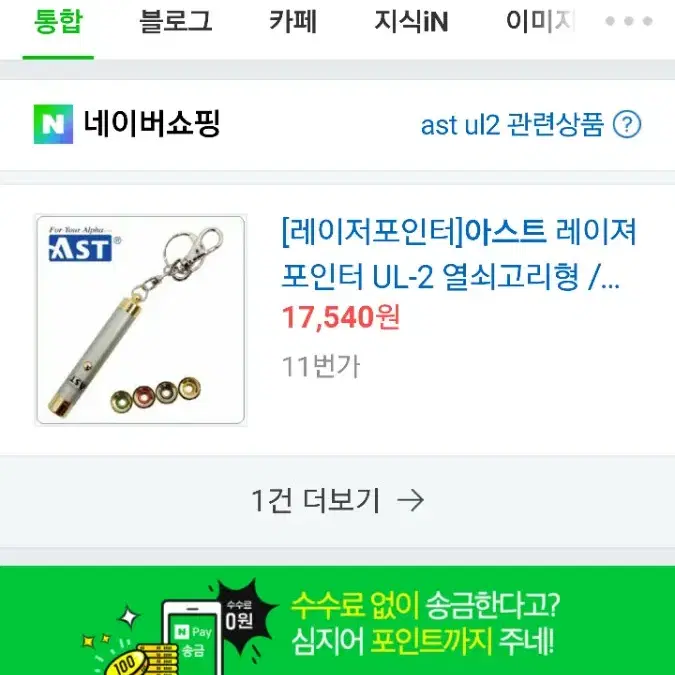Image resolution: width=675 pixels, height=675 pixels.
Task: Click the arrow icon beside 1건 더보기
Action: [x=411, y=501]
